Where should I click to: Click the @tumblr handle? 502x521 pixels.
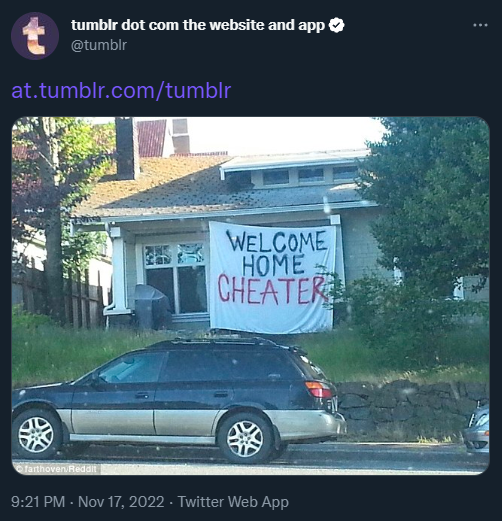coord(99,45)
